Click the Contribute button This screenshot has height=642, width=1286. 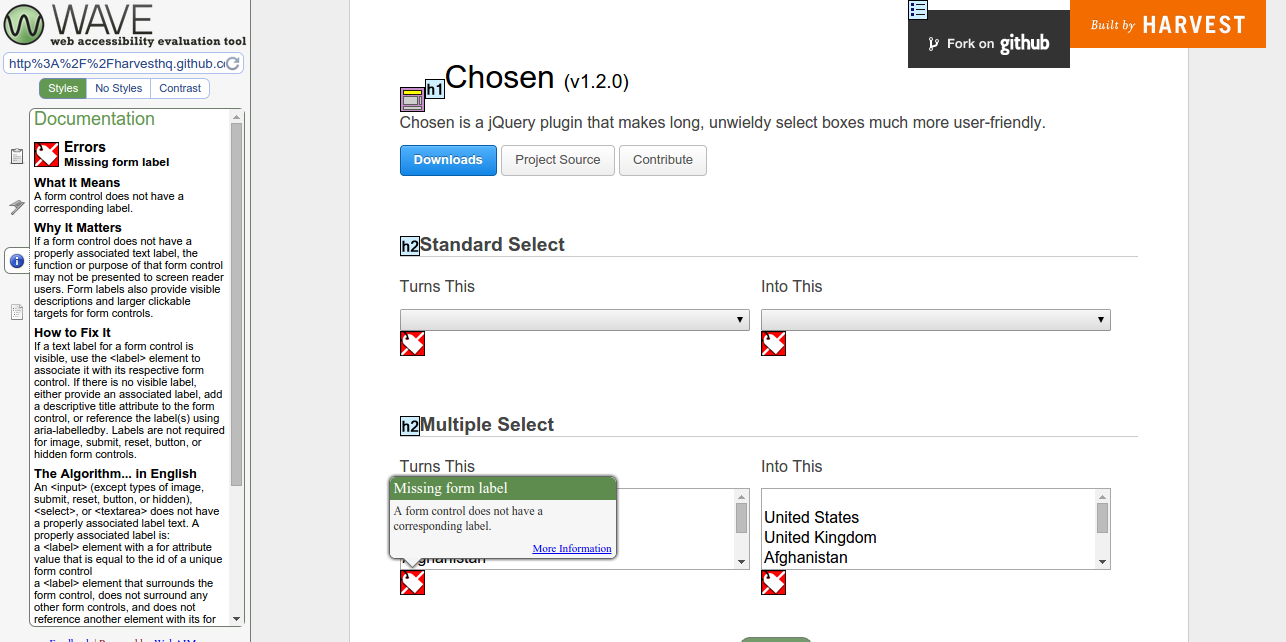point(663,160)
